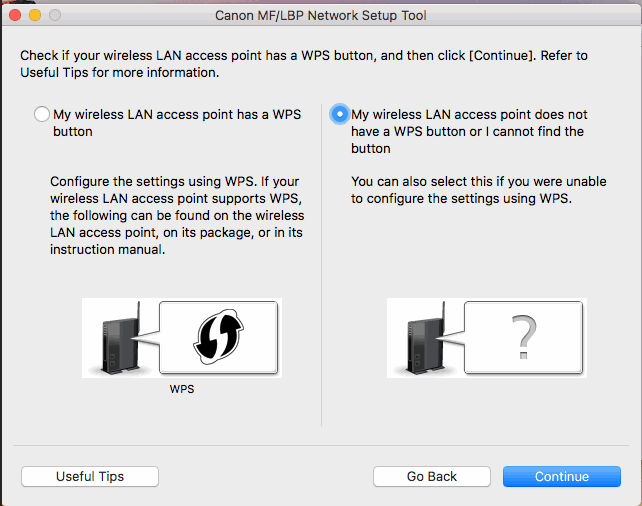The width and height of the screenshot is (642, 506).
Task: Select "does not have a WPS button" radio option
Action: click(x=339, y=115)
